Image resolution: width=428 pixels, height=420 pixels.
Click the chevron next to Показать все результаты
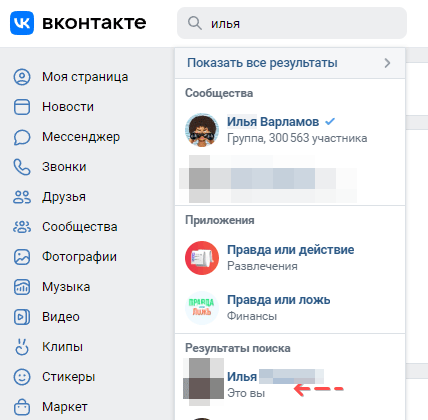[387, 63]
